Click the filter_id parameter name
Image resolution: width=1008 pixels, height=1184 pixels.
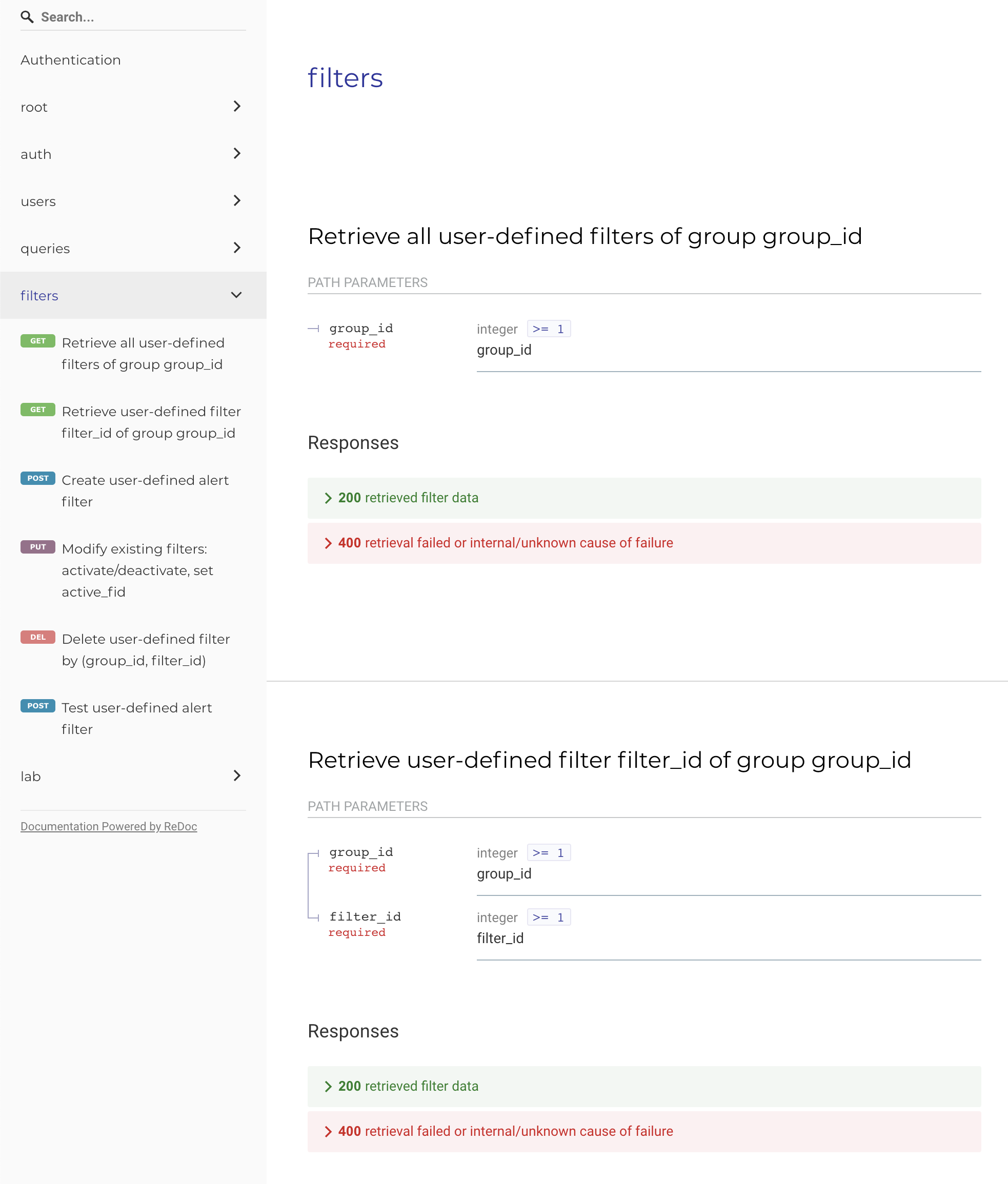pos(365,916)
